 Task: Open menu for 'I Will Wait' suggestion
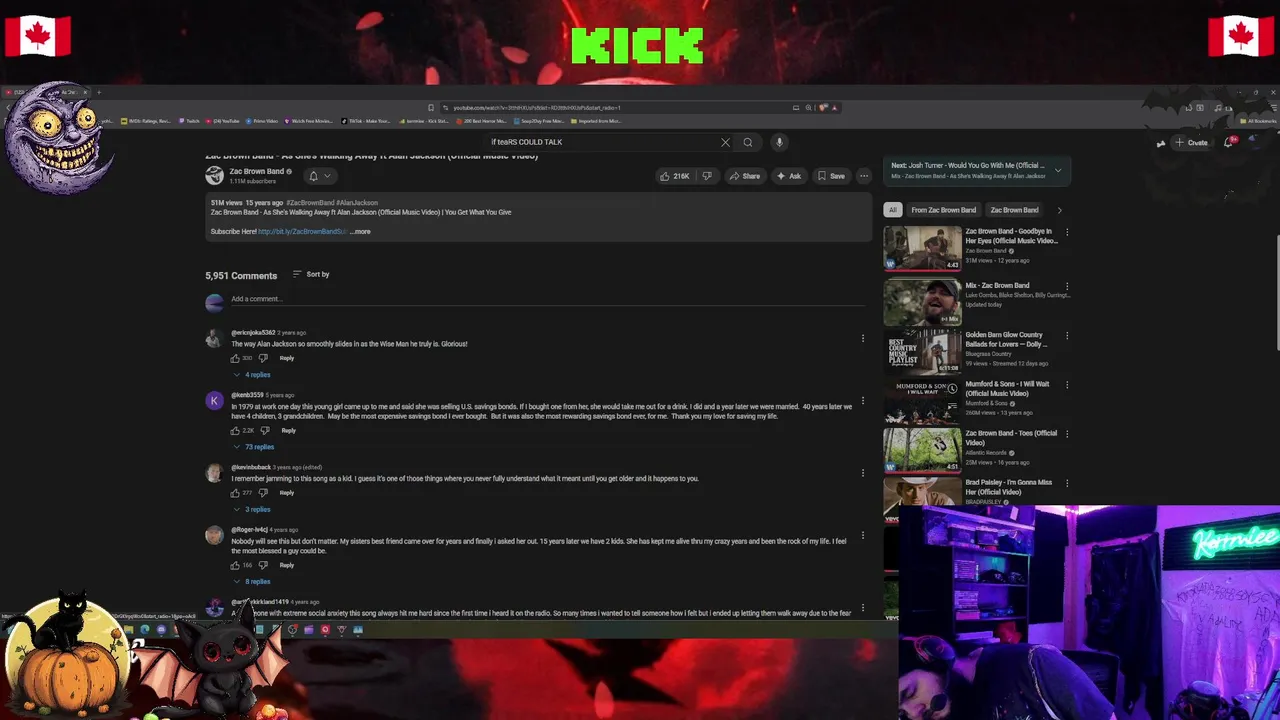(x=1067, y=385)
